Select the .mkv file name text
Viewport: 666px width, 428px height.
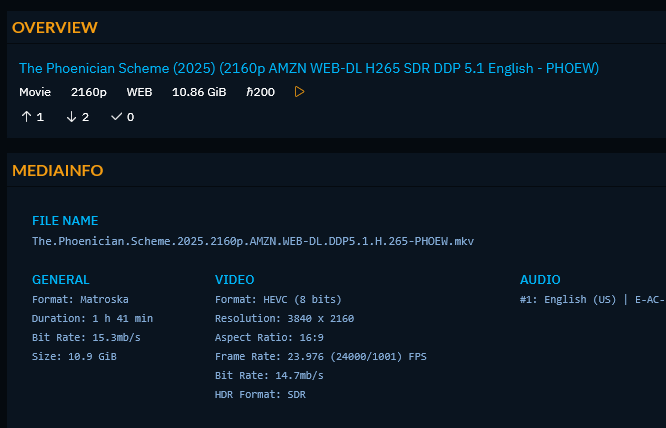pyautogui.click(x=253, y=241)
